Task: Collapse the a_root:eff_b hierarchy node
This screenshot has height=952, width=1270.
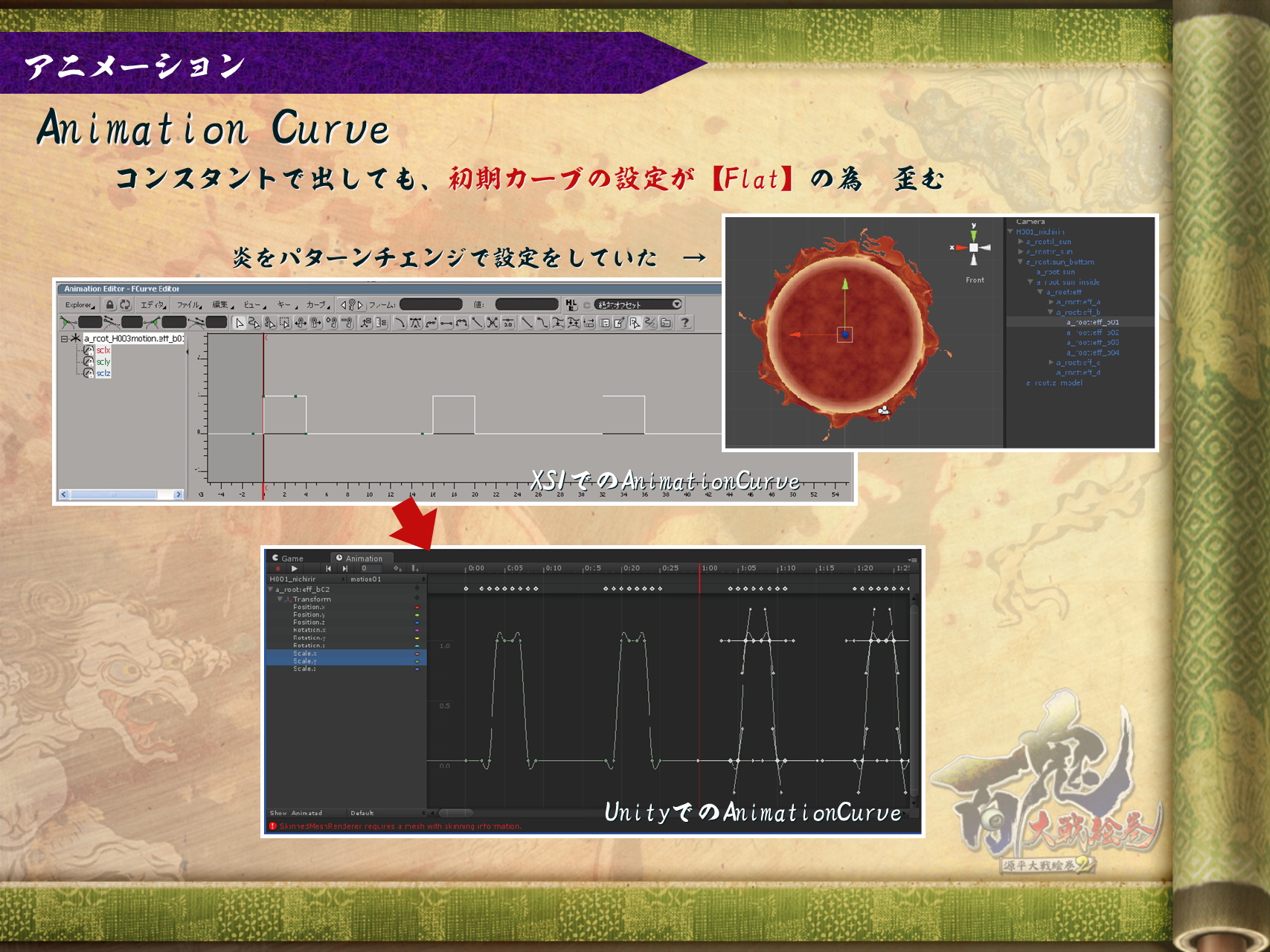Action: (x=1051, y=312)
